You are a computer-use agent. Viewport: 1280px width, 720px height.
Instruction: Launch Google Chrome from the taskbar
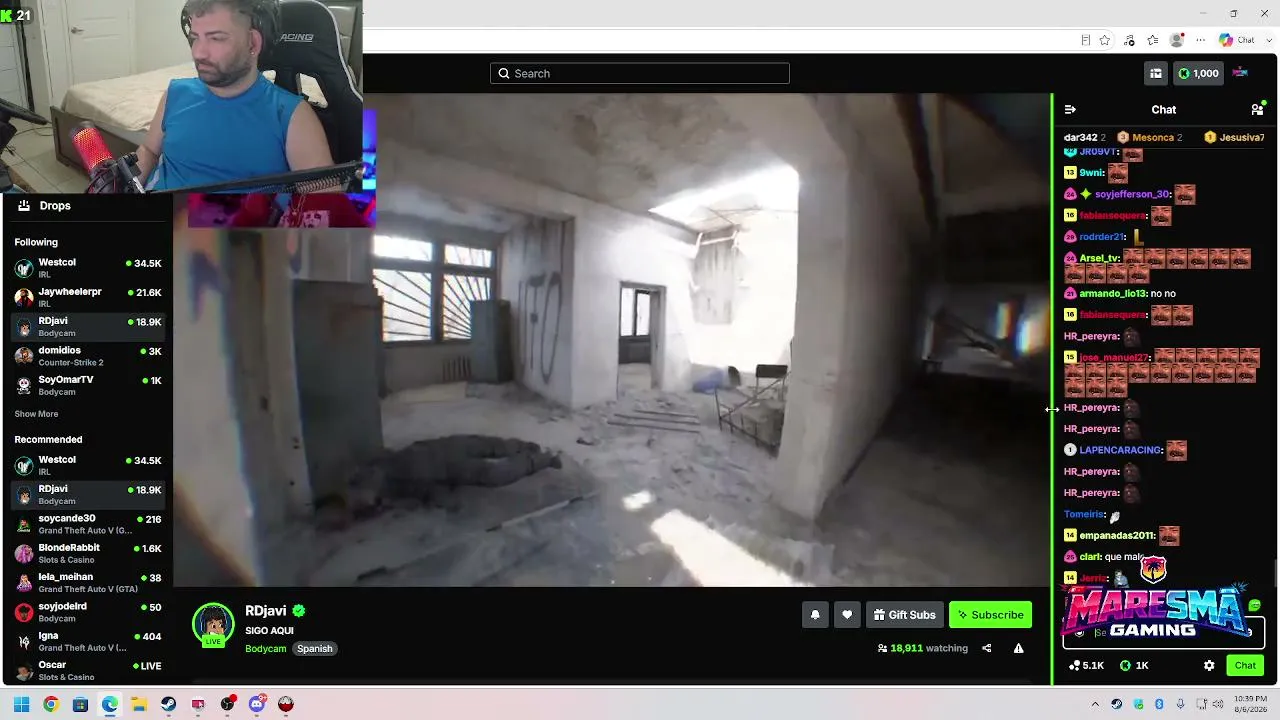pos(51,704)
